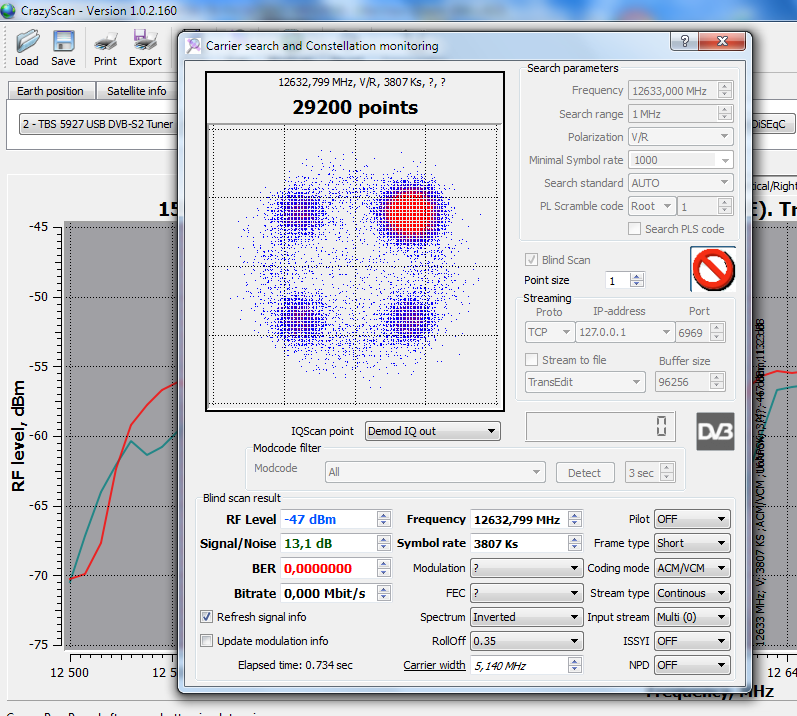Click the Buffer size 96256 spinner
The width and height of the screenshot is (797, 716).
(x=690, y=382)
